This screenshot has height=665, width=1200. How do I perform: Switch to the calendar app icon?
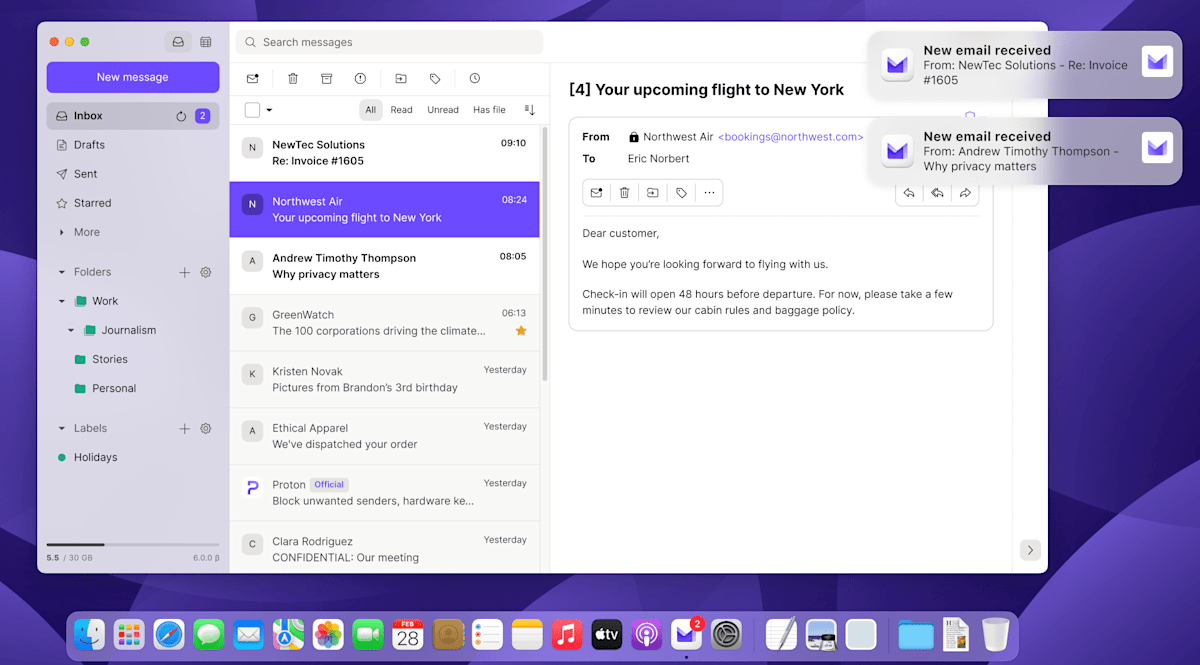[x=206, y=42]
